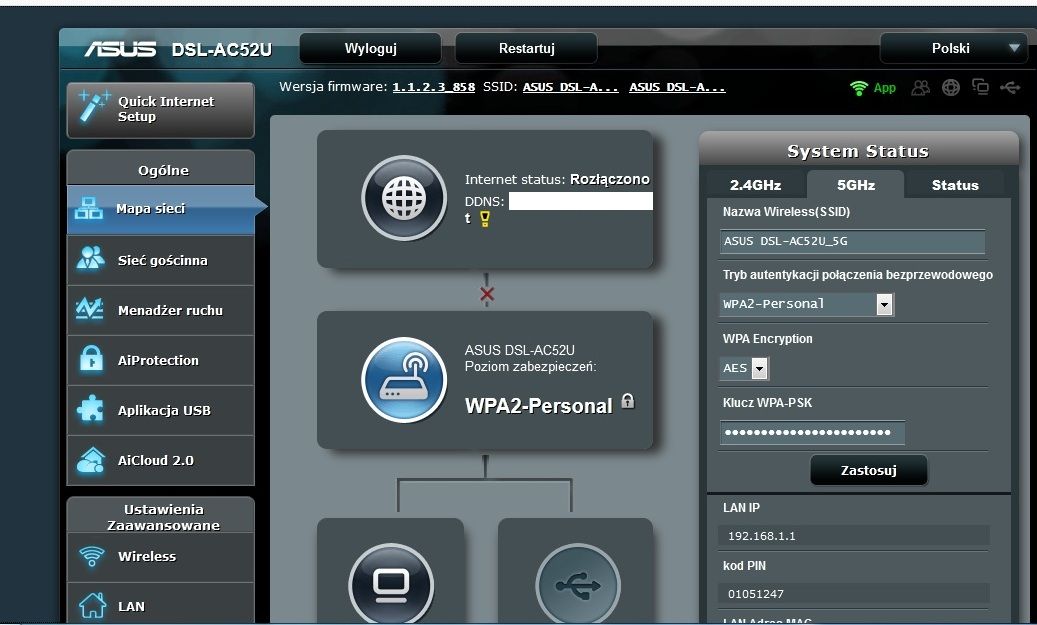Viewport: 1037px width, 625px height.
Task: Open the AES WPA Encryption dropdown
Action: point(744,368)
